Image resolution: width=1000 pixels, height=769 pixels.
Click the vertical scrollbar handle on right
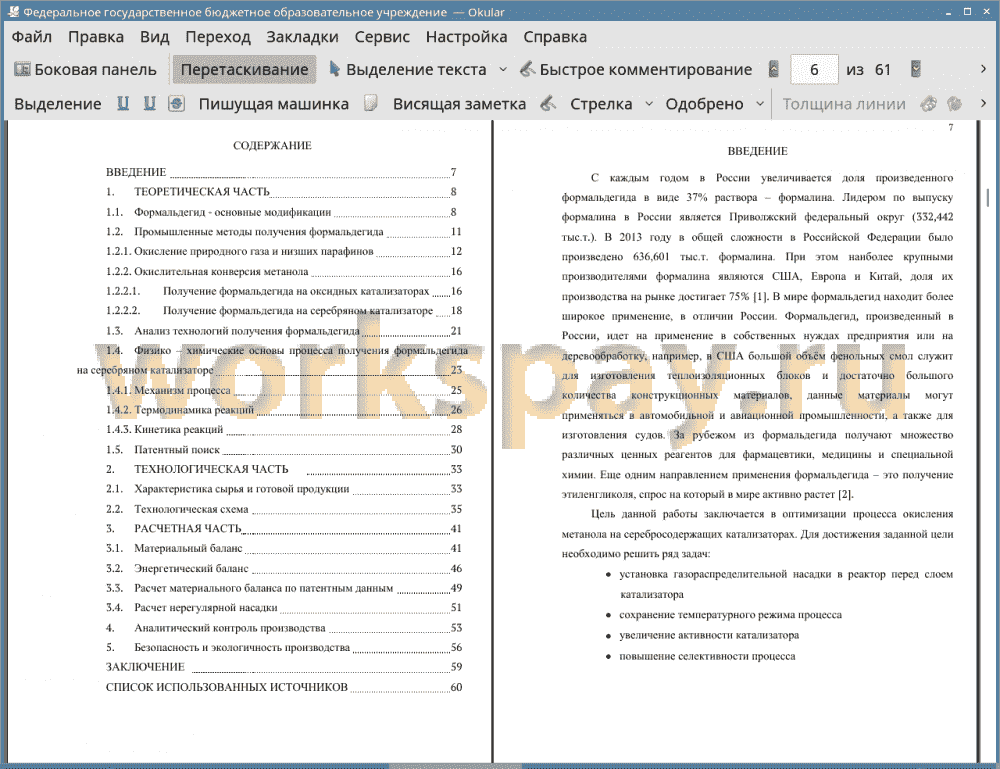pyautogui.click(x=989, y=199)
